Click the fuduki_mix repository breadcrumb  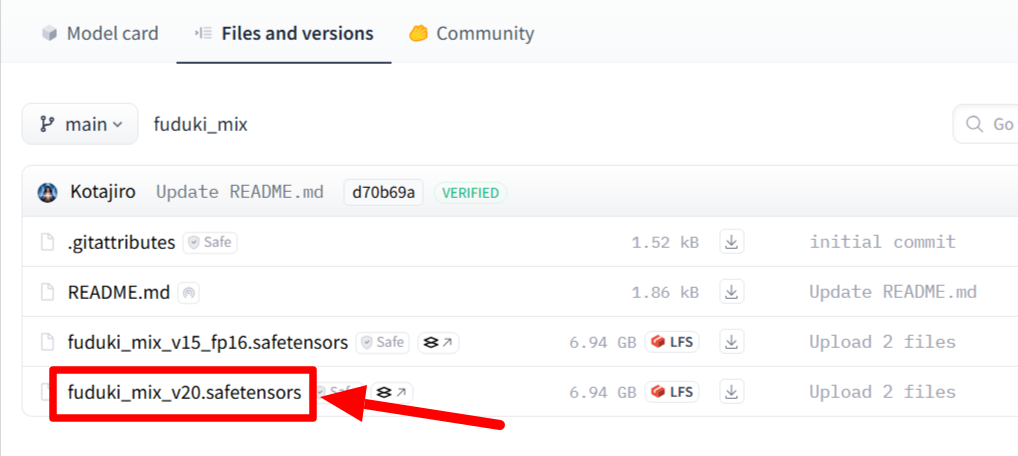201,124
